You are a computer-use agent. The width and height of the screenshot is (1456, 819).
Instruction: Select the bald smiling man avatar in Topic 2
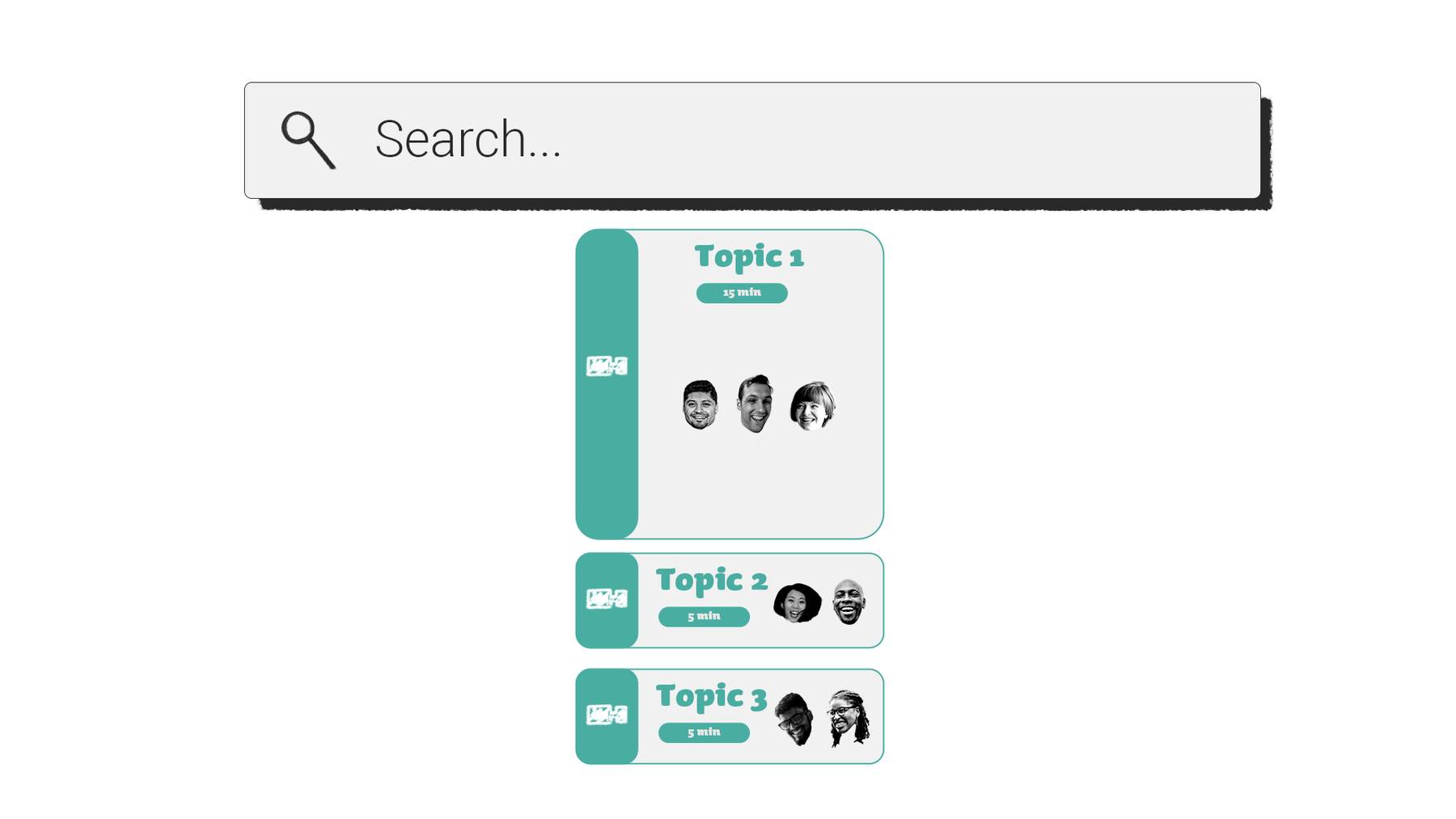tap(849, 602)
